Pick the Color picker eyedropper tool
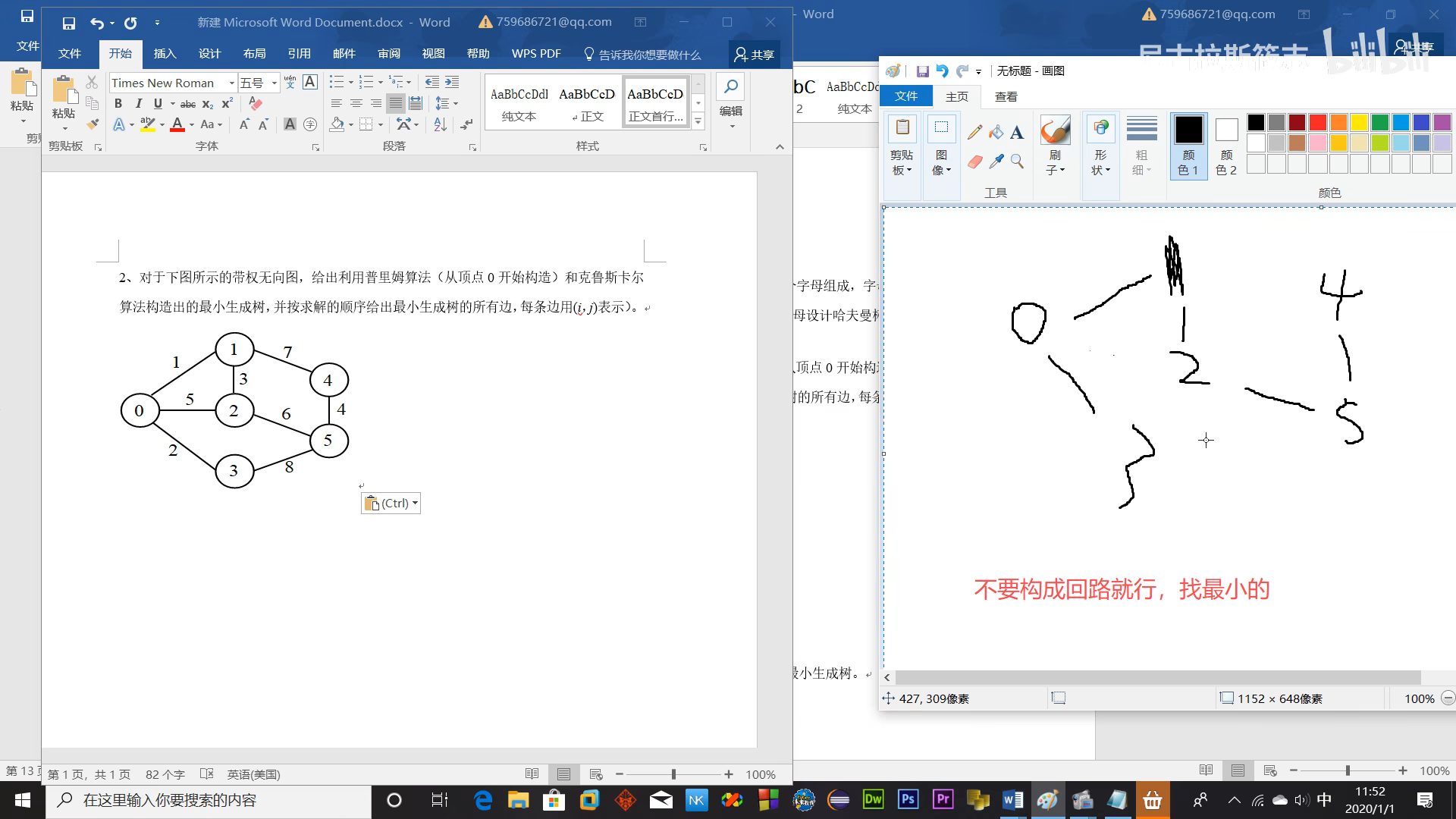This screenshot has width=1456, height=819. point(996,162)
